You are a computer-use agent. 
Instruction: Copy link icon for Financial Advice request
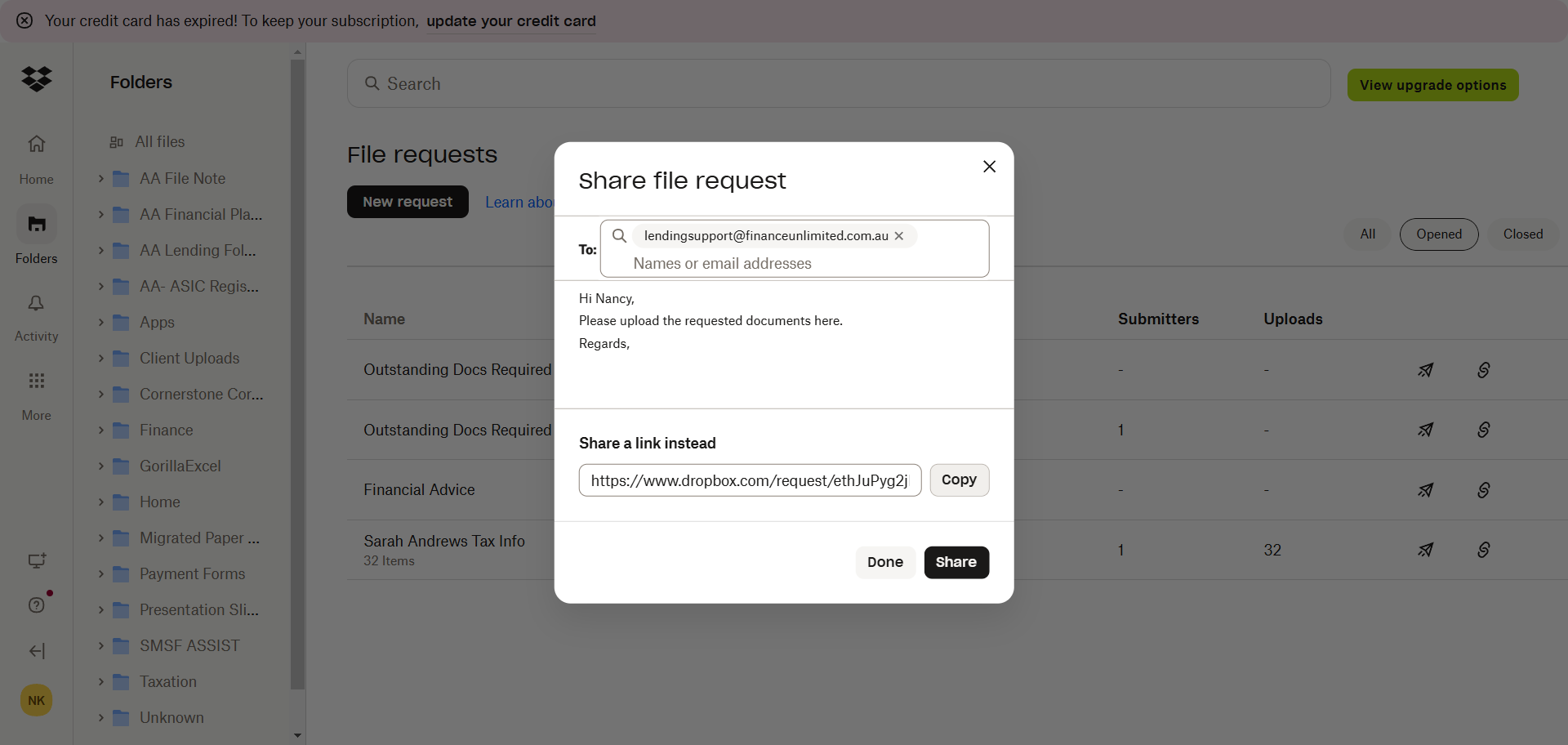[x=1483, y=490]
